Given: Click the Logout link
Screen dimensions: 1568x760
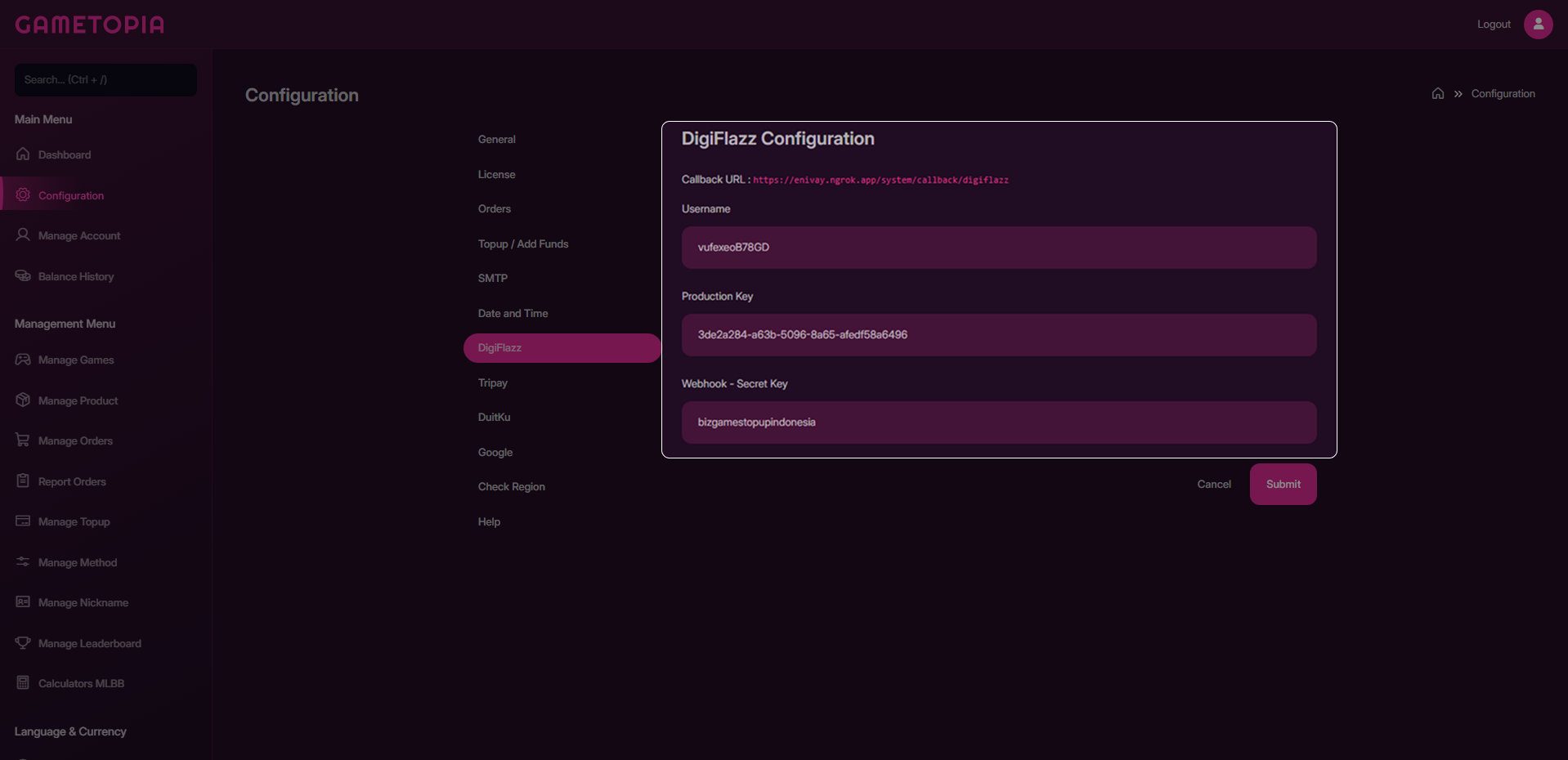Looking at the screenshot, I should (x=1494, y=25).
